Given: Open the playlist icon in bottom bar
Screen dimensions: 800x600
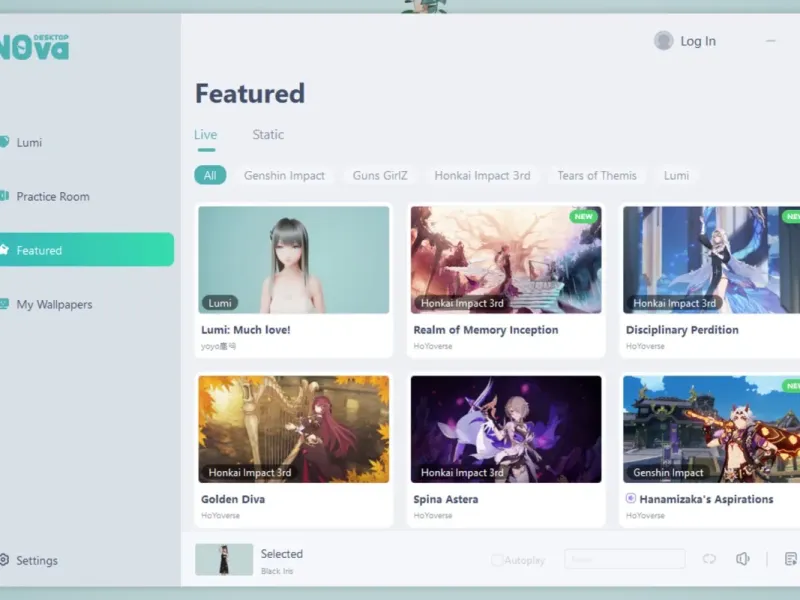Looking at the screenshot, I should [790, 559].
